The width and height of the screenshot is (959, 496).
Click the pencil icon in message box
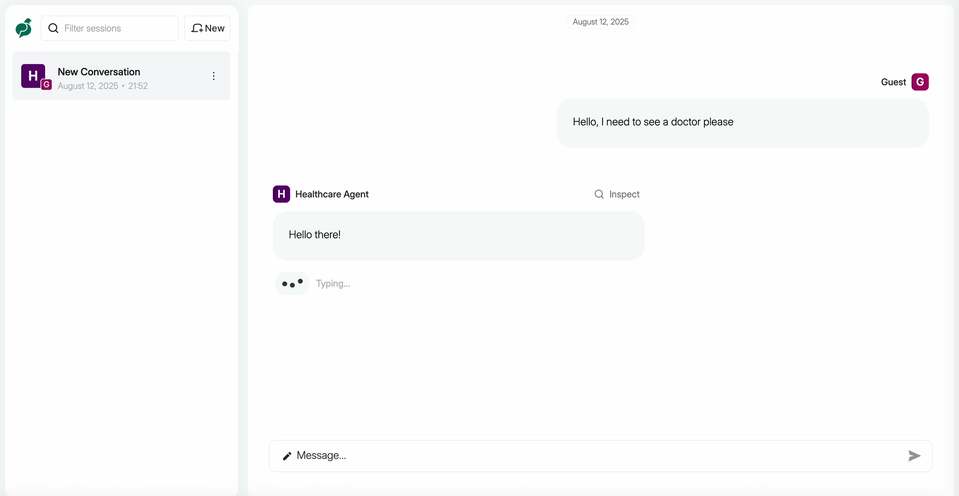[x=287, y=456]
